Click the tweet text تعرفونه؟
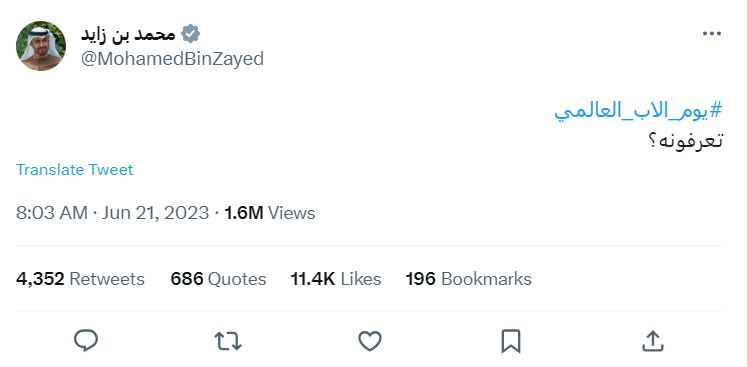Viewport: 747px width, 367px height. (x=685, y=141)
